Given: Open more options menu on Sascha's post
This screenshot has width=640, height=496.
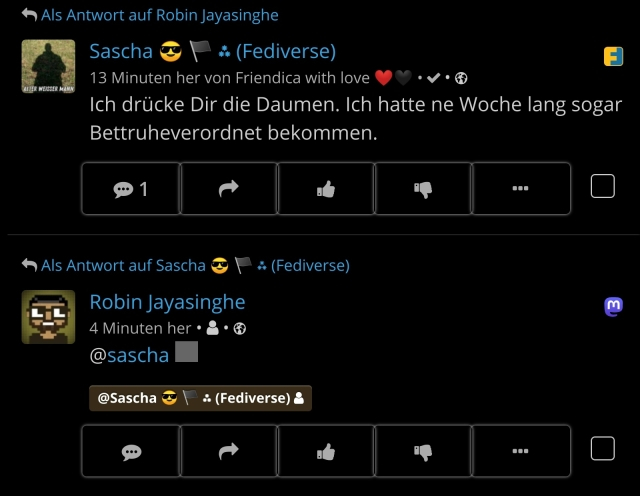Looking at the screenshot, I should click(521, 189).
